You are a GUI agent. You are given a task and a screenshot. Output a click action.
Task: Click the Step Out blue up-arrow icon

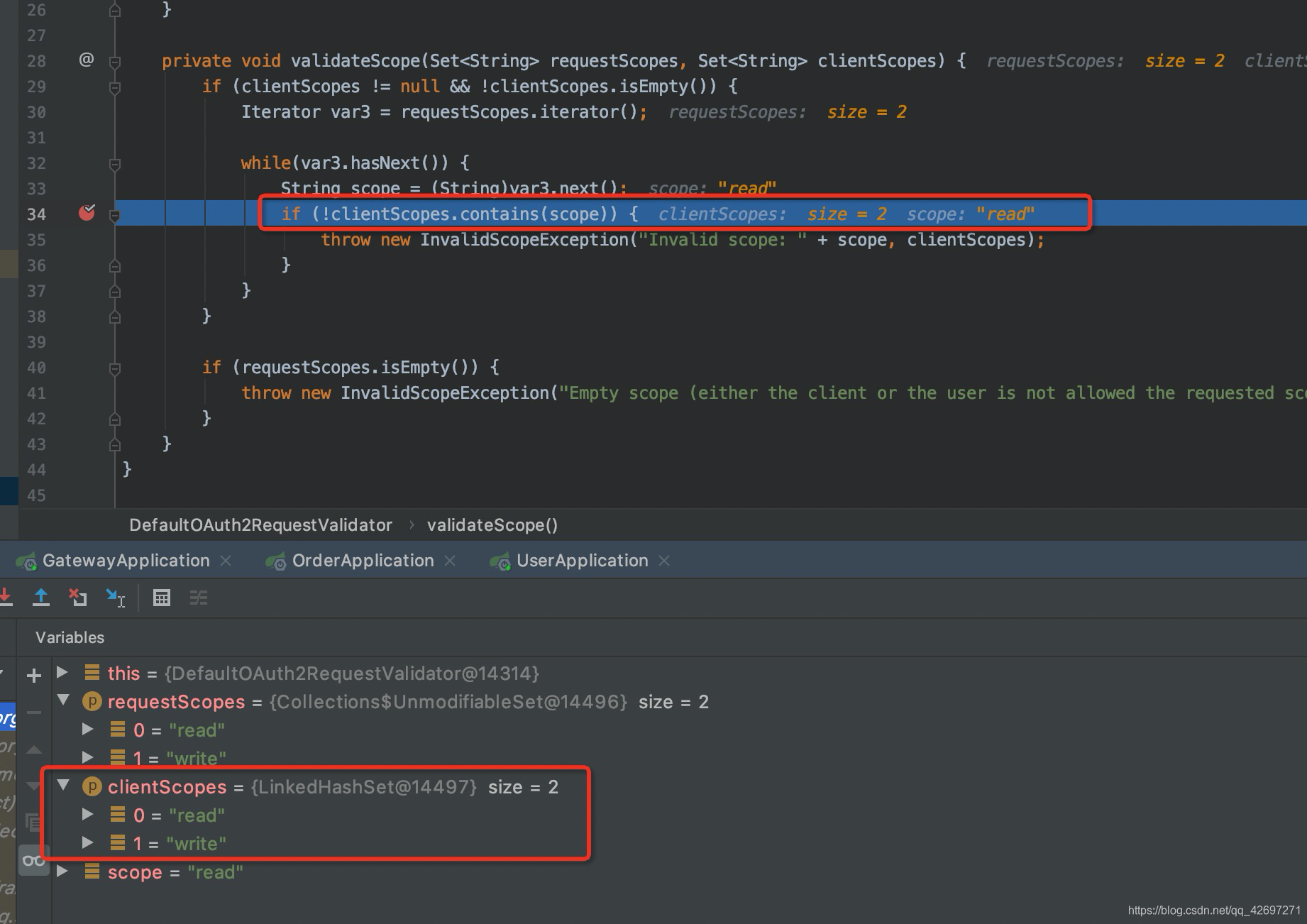coord(41,598)
